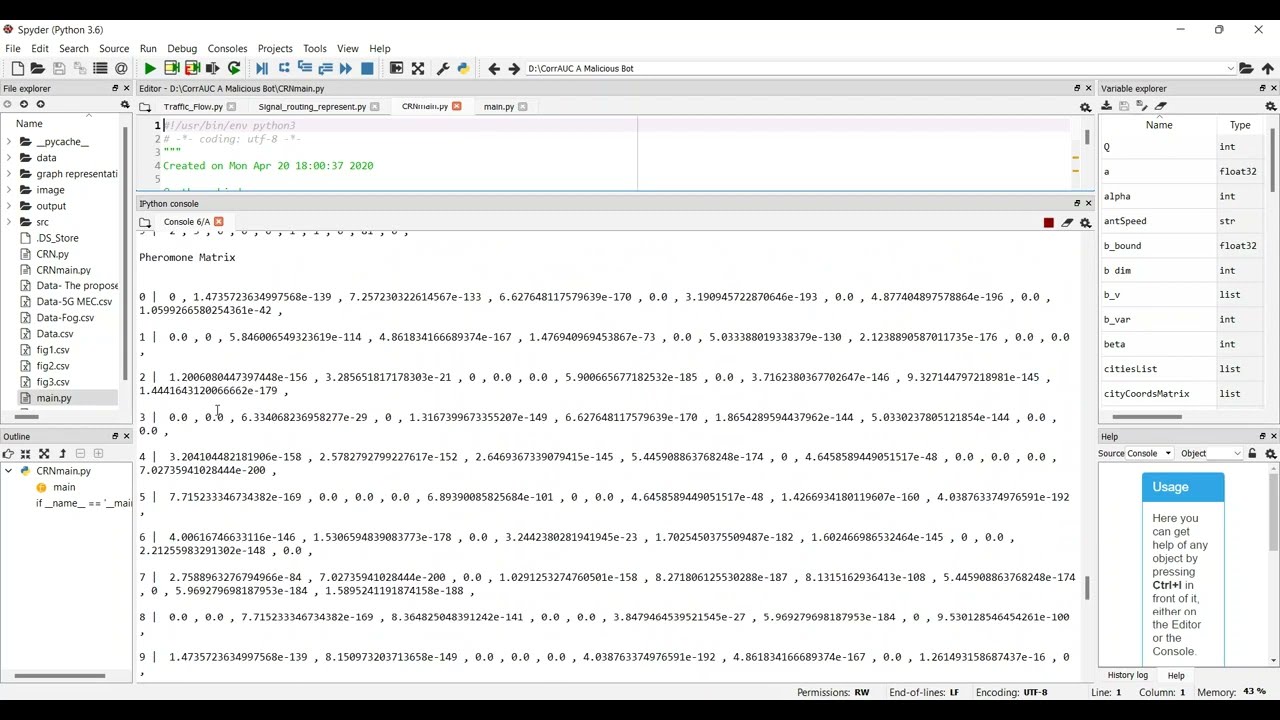Open Preferences with the wrench icon
This screenshot has height=720, width=1280.
(x=443, y=68)
